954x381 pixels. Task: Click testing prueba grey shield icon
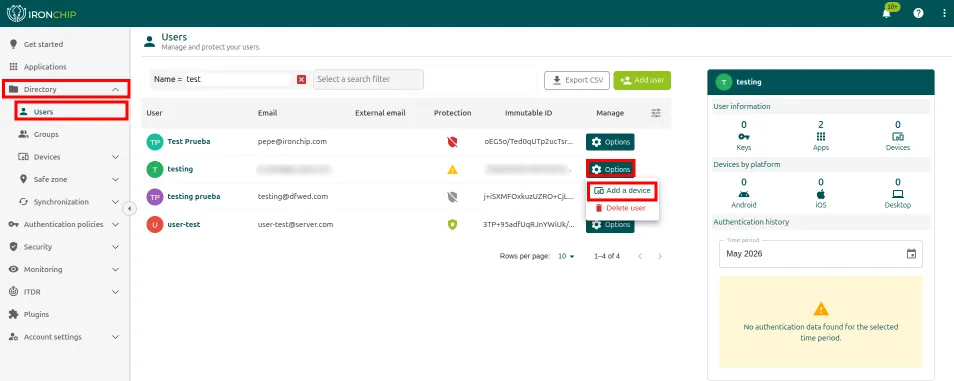coord(452,197)
